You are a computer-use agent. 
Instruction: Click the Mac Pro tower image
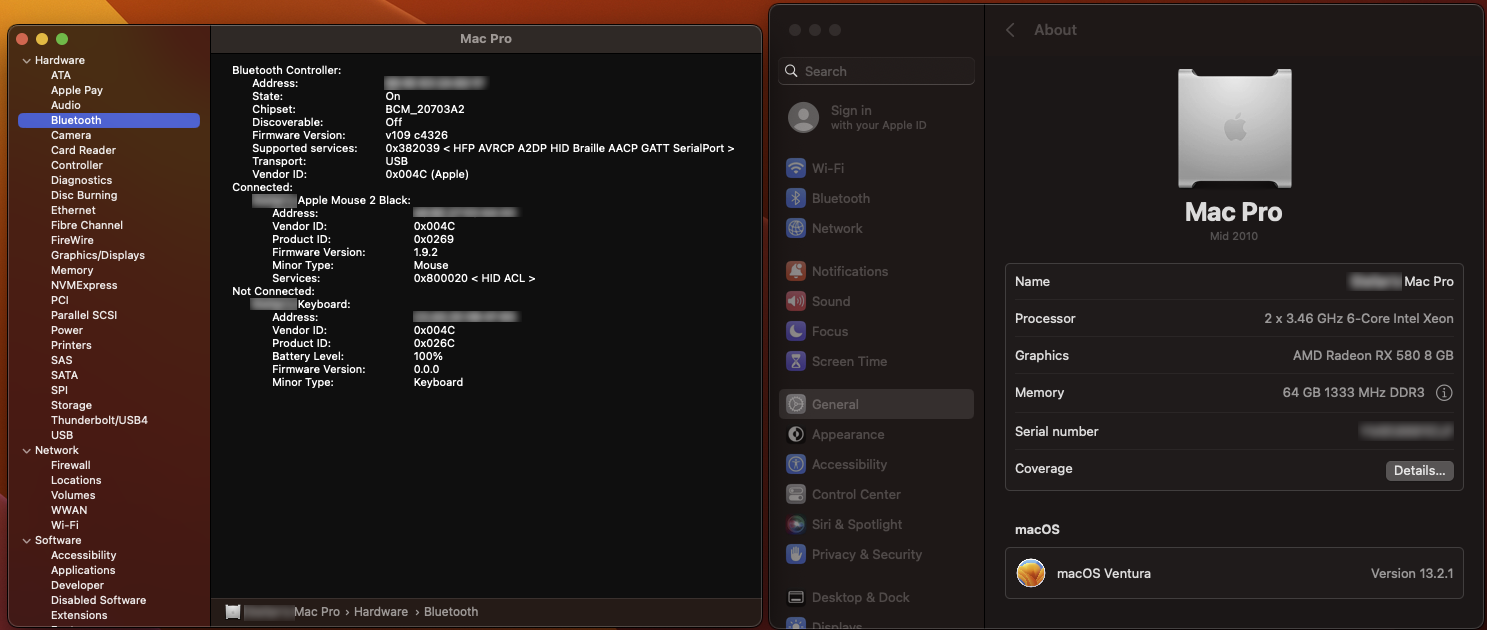pos(1234,129)
